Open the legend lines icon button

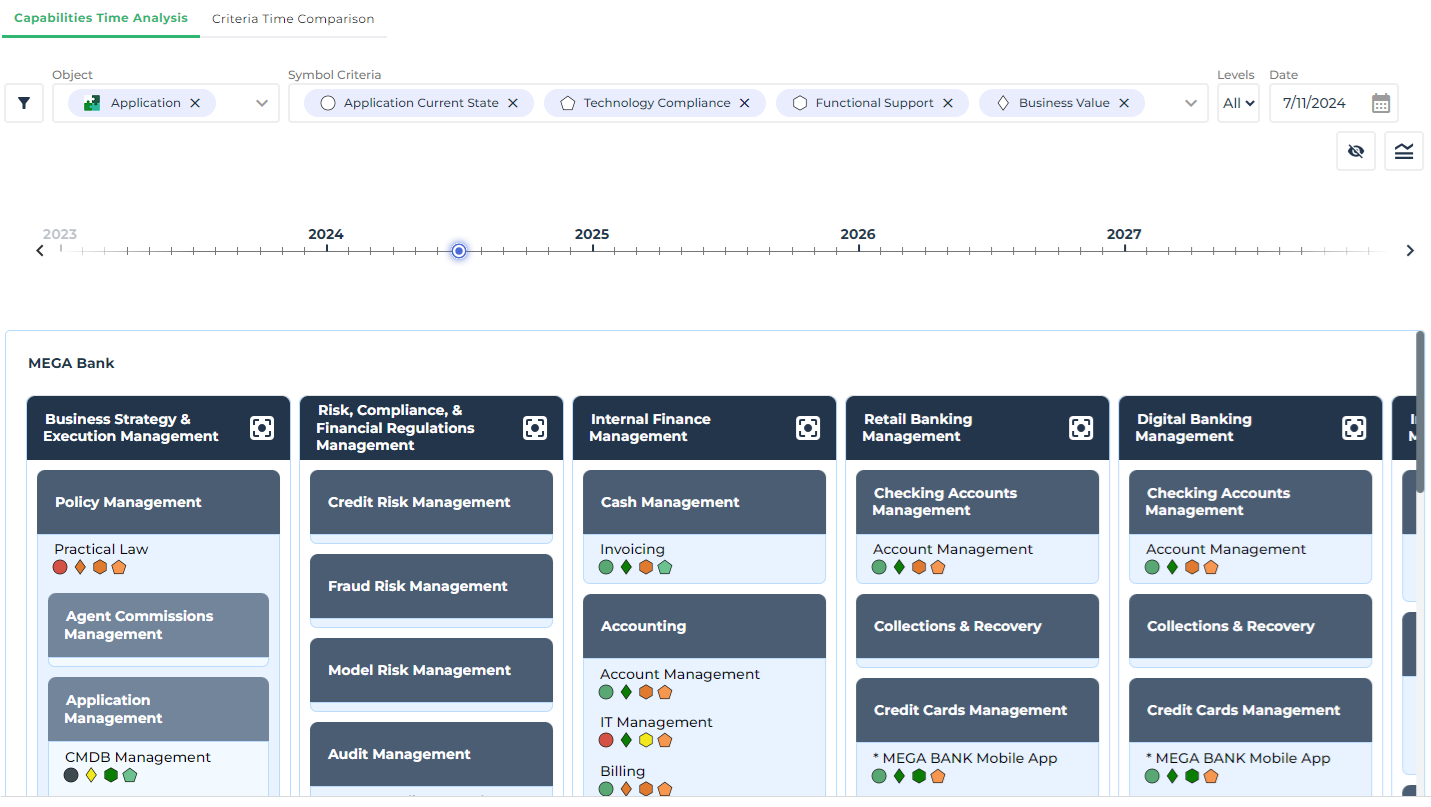point(1404,152)
